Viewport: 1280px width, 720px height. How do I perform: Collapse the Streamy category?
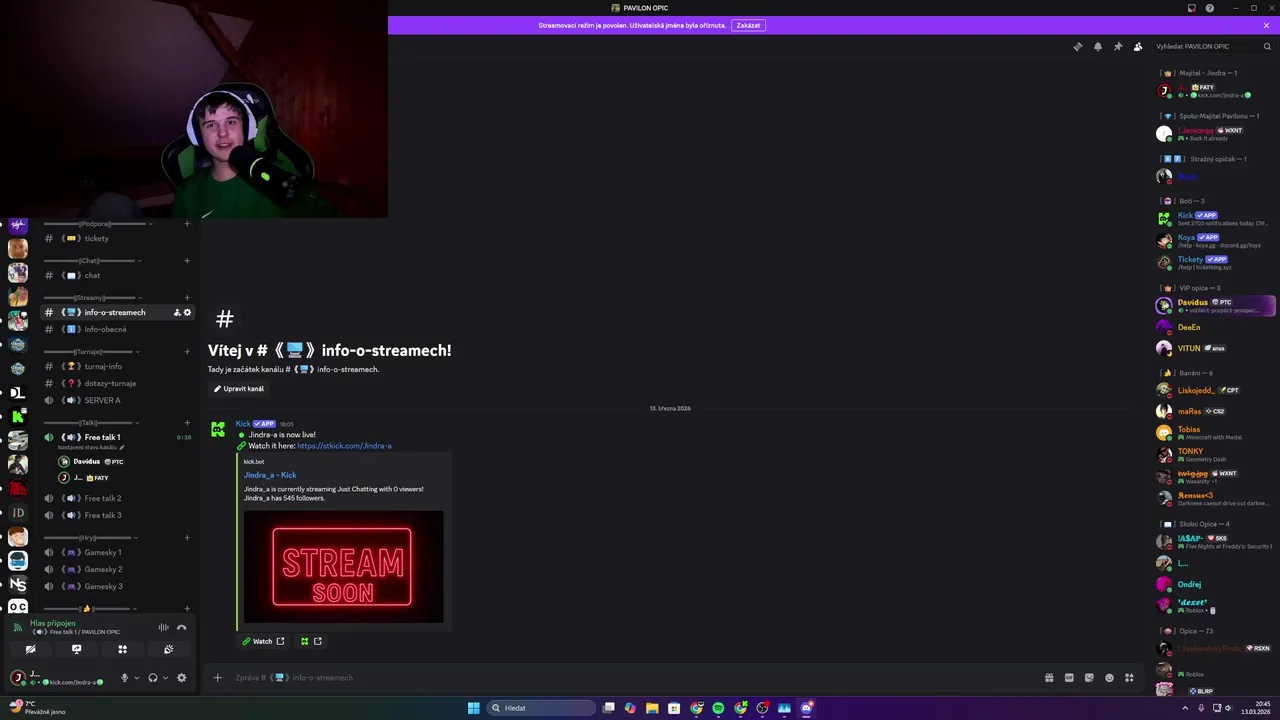tap(93, 298)
